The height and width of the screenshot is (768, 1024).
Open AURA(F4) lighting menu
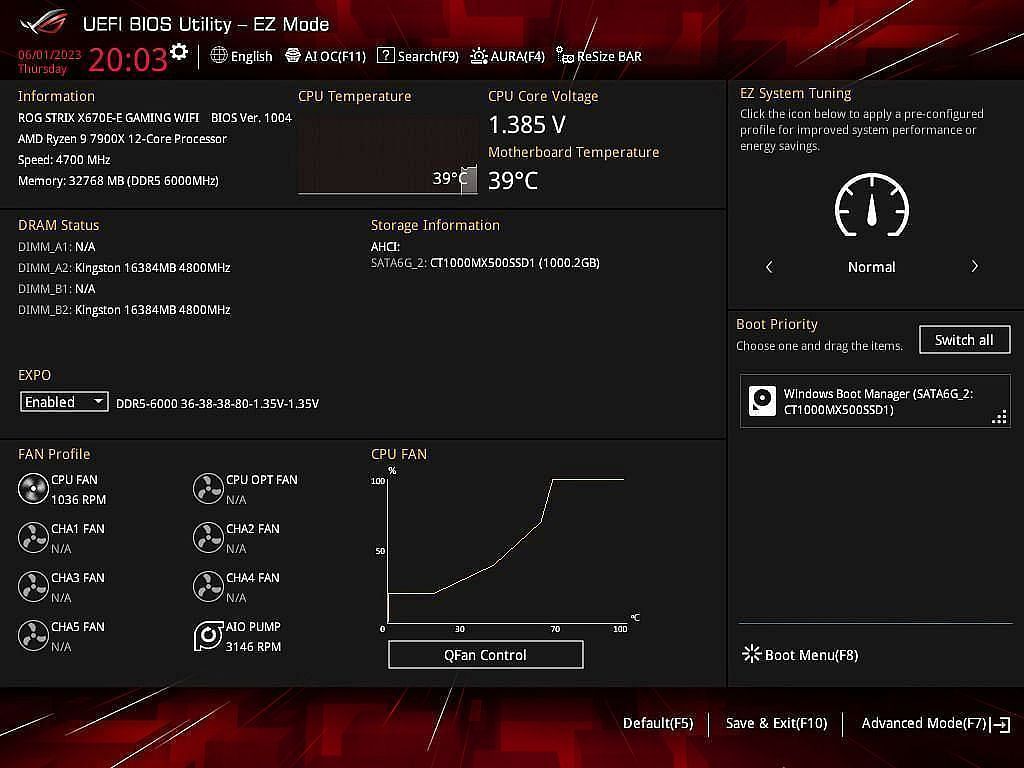[x=507, y=56]
